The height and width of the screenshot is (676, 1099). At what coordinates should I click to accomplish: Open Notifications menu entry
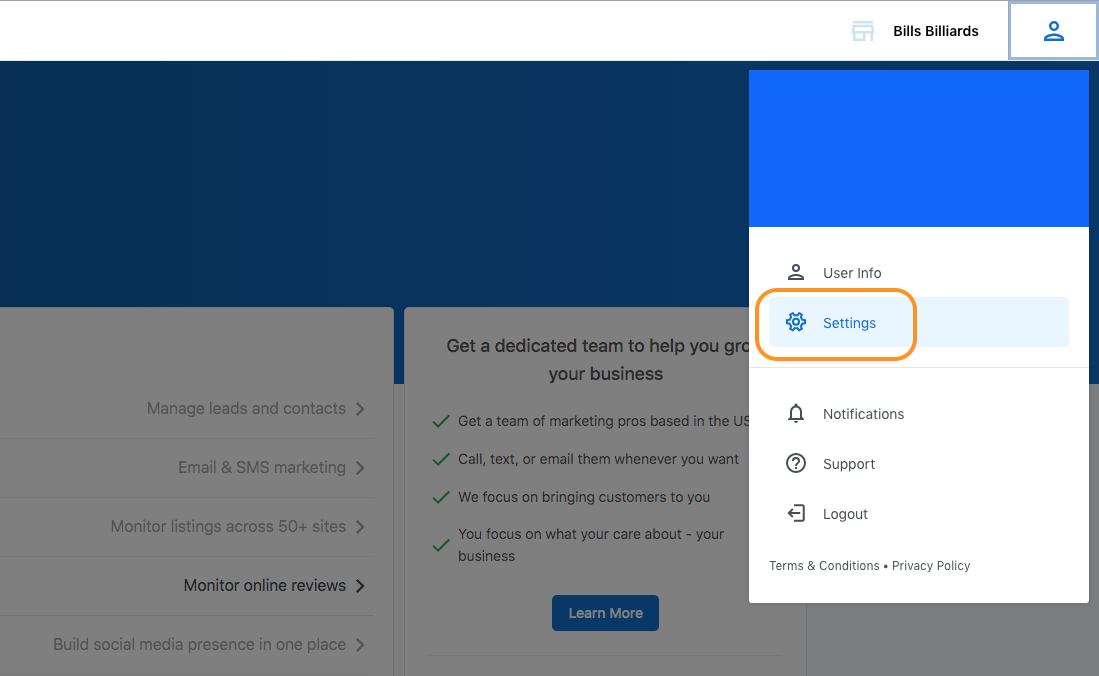coord(919,414)
